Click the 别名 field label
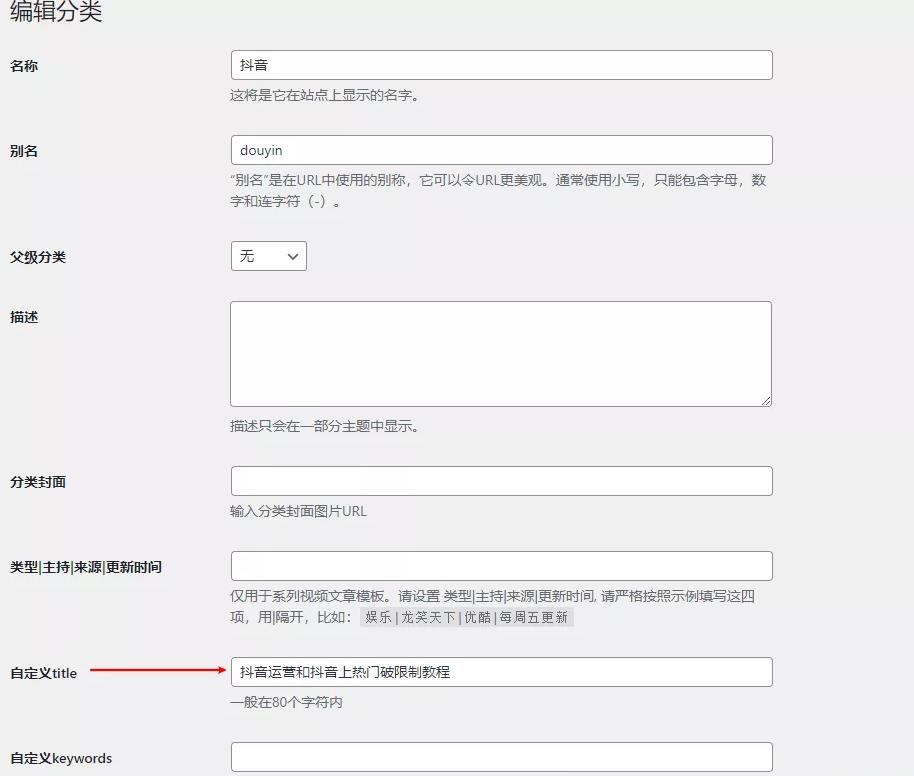The image size is (914, 776). pyautogui.click(x=24, y=151)
